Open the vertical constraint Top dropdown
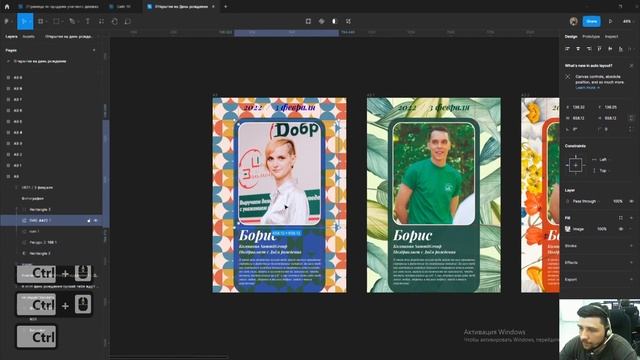640x360 pixels. click(x=603, y=171)
